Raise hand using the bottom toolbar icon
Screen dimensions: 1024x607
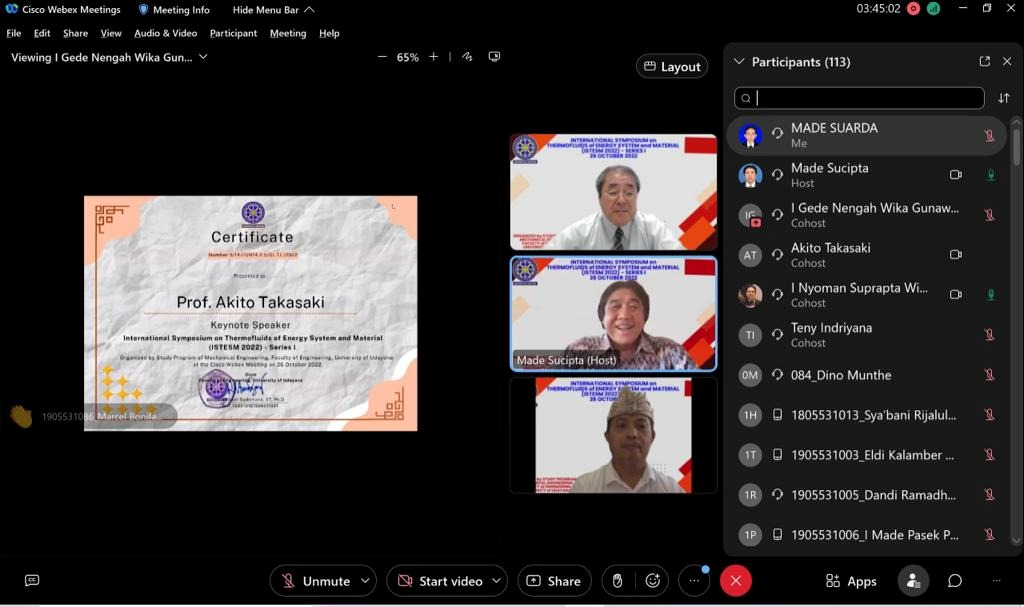pos(618,581)
